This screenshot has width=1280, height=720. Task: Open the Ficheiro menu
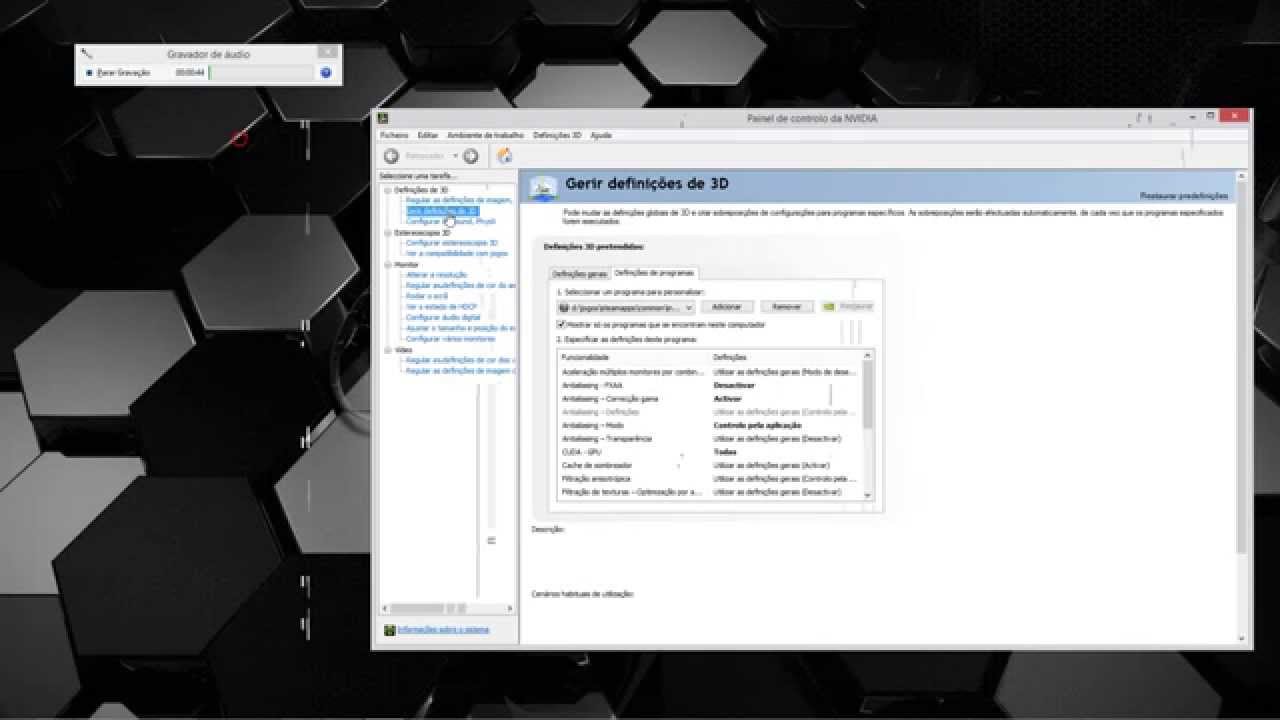[394, 135]
